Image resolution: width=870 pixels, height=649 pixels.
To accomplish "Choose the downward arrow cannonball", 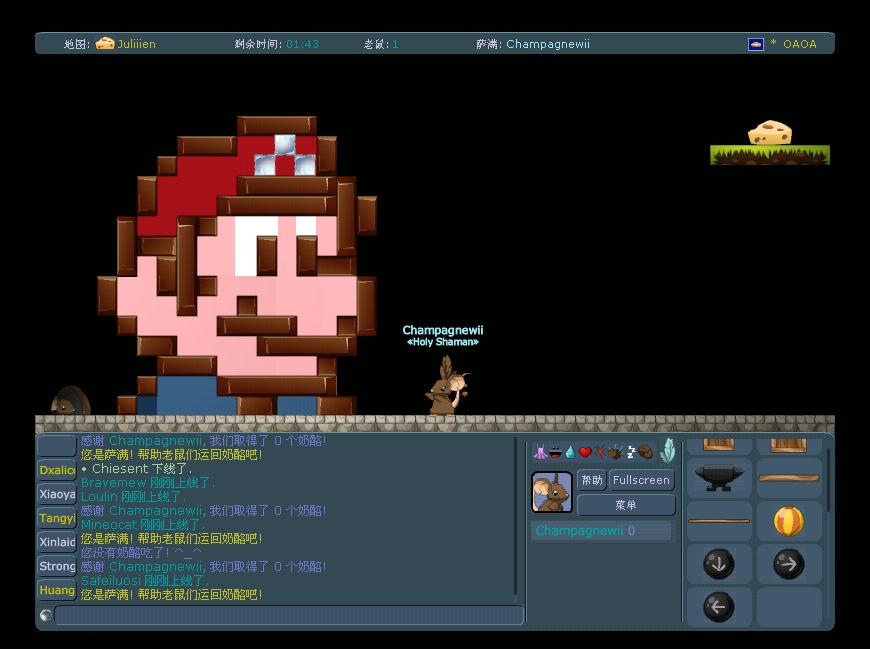I will tap(719, 564).
